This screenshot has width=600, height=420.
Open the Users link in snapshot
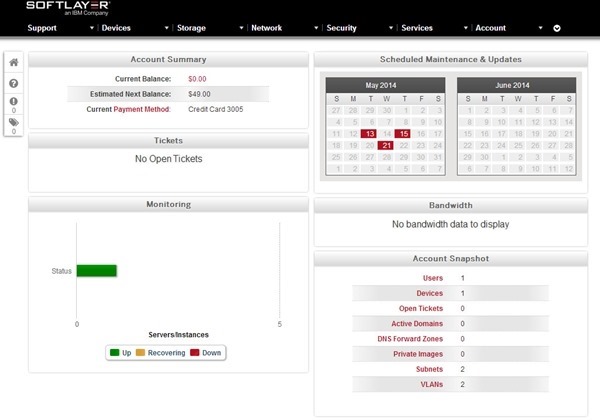click(x=433, y=278)
